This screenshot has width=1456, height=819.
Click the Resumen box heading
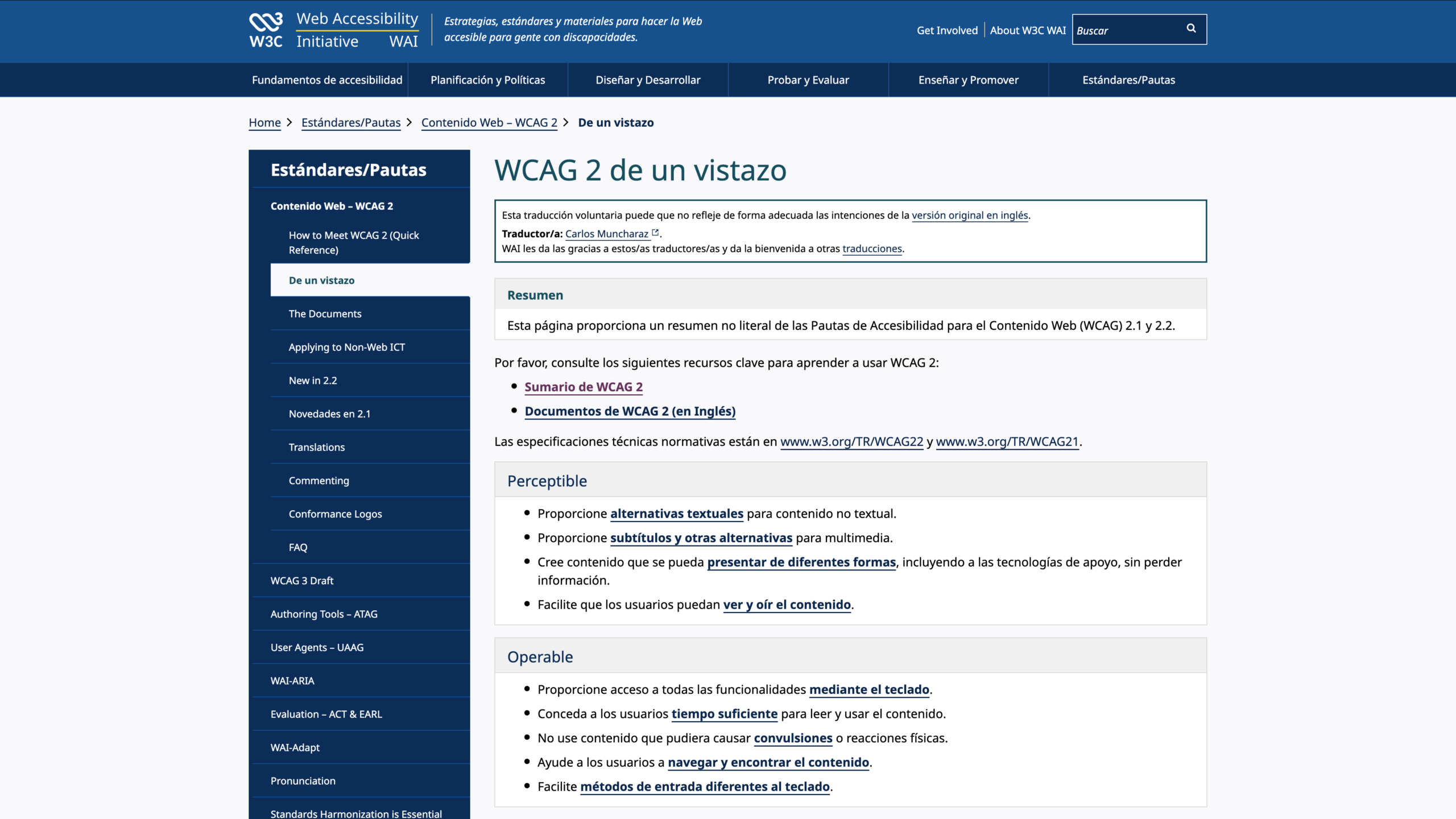click(x=535, y=295)
